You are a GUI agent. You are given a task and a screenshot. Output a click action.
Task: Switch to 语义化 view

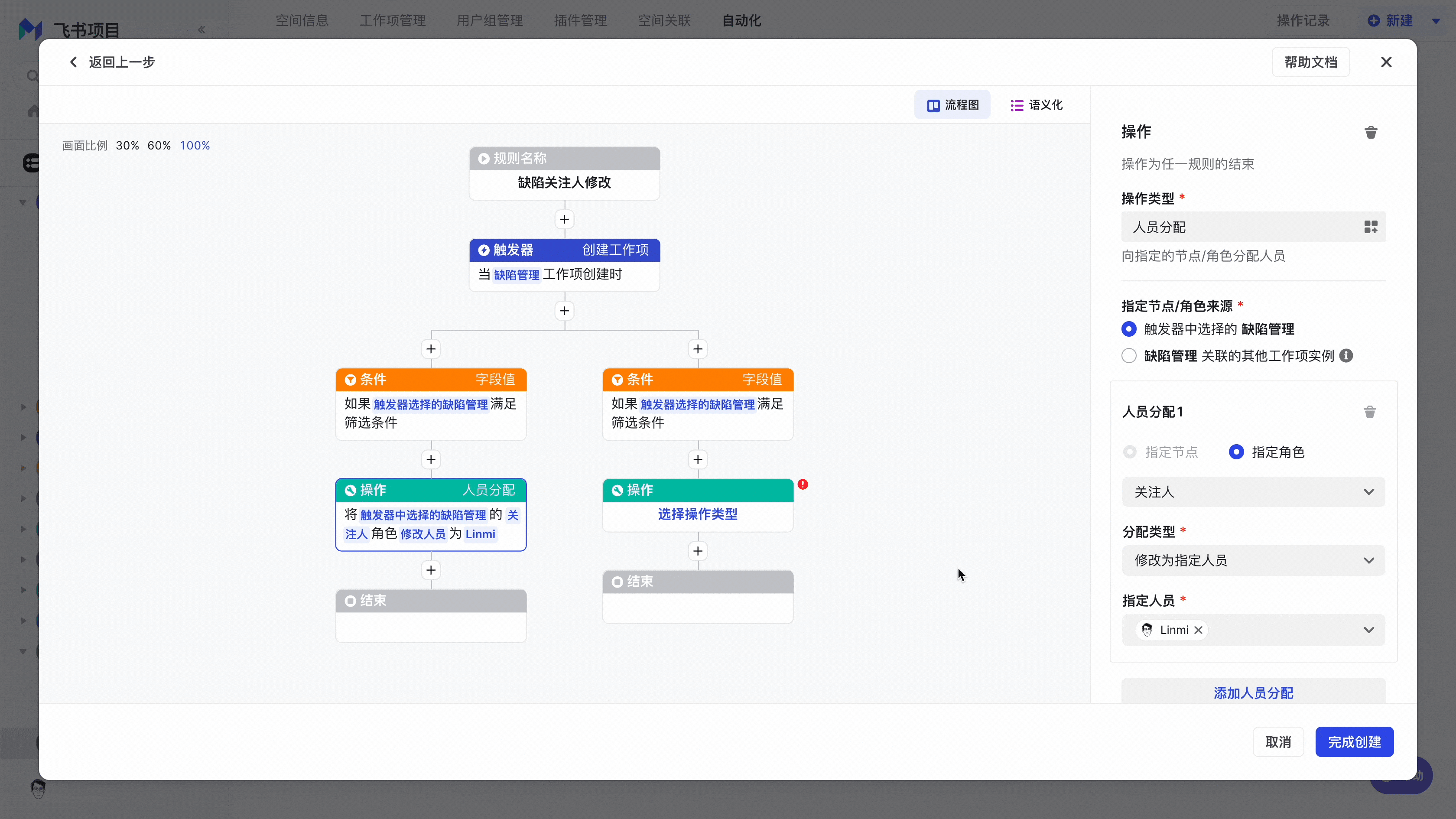tap(1037, 104)
